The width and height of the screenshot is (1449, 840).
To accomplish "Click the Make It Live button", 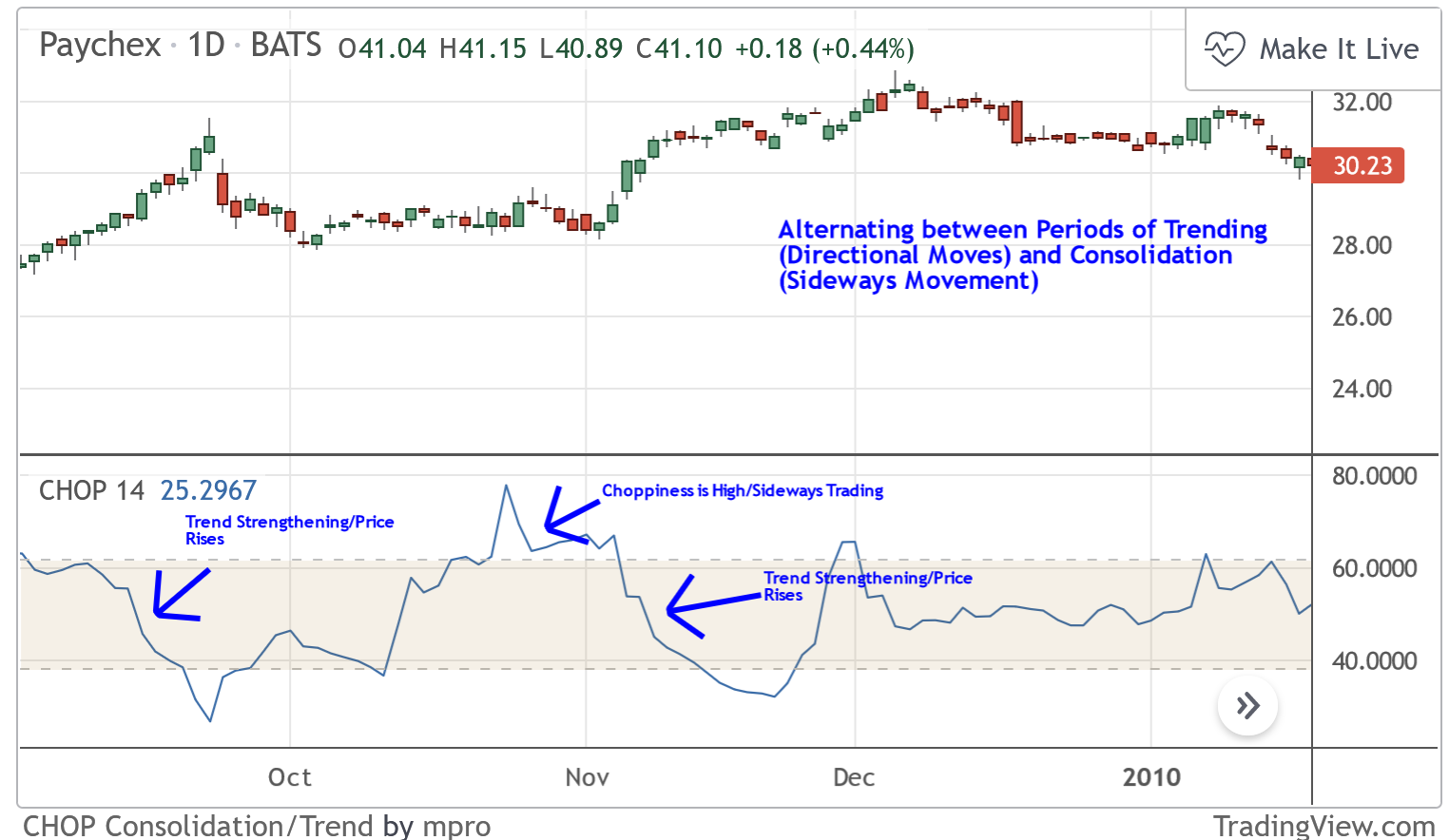I will pos(1313,49).
